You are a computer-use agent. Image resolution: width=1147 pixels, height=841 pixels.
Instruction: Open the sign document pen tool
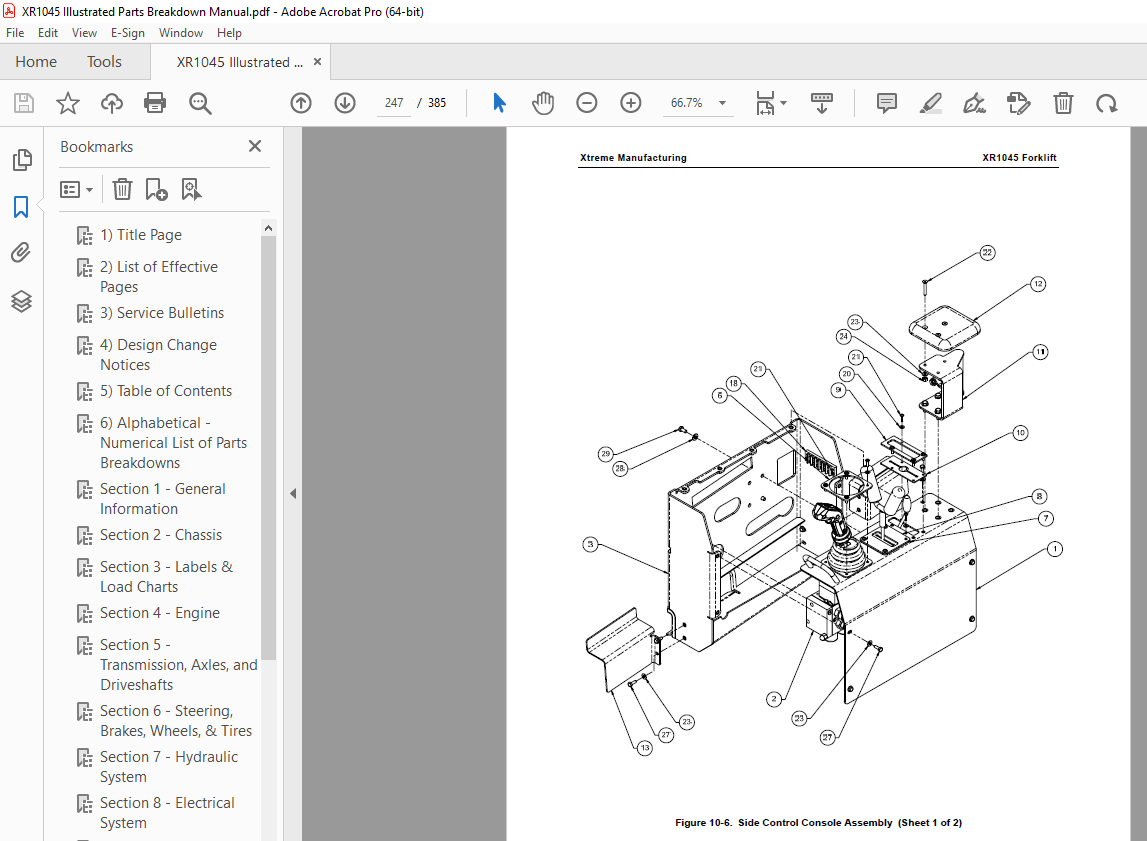click(x=974, y=103)
